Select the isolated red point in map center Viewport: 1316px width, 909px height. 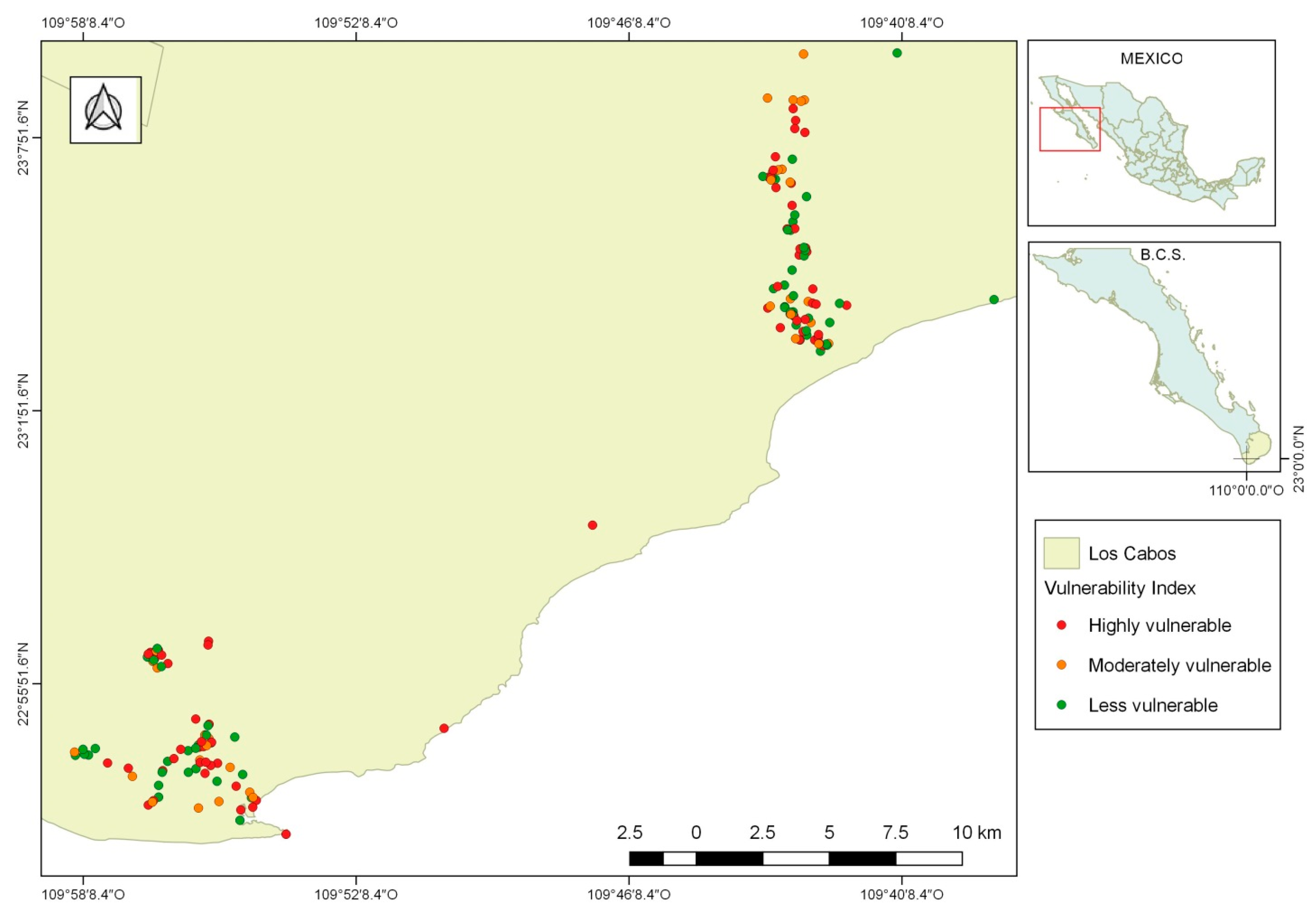[x=592, y=525]
